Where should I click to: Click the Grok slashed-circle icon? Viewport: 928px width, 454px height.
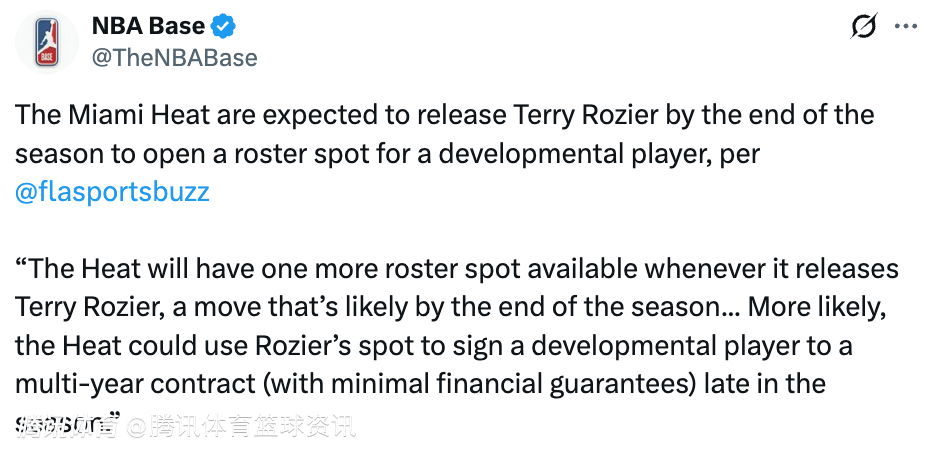point(863,28)
